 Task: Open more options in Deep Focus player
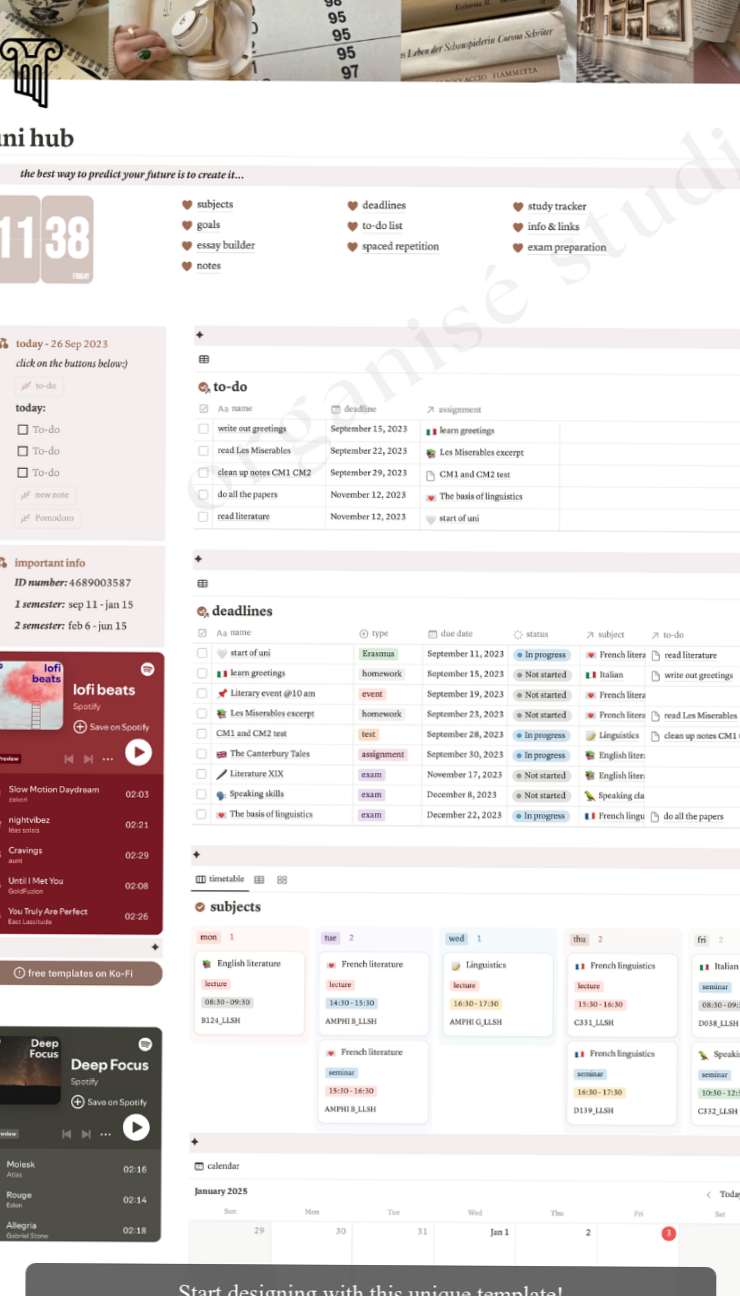106,1134
